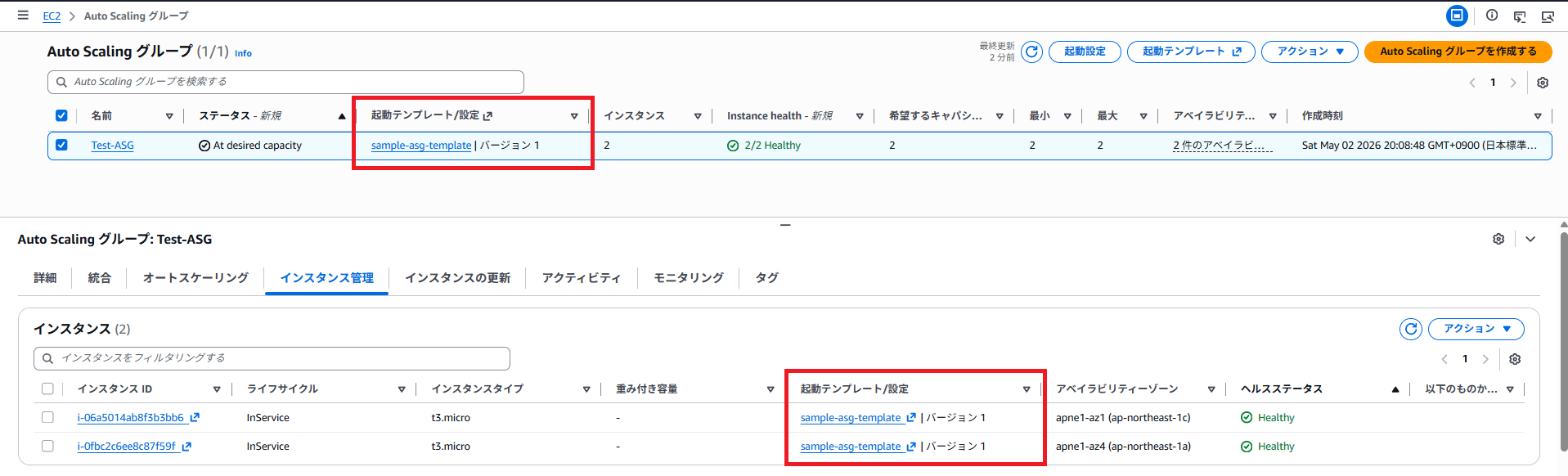Open sample-asg-template link in Test-ASG row
This screenshot has height=476, width=1568.
(x=421, y=146)
